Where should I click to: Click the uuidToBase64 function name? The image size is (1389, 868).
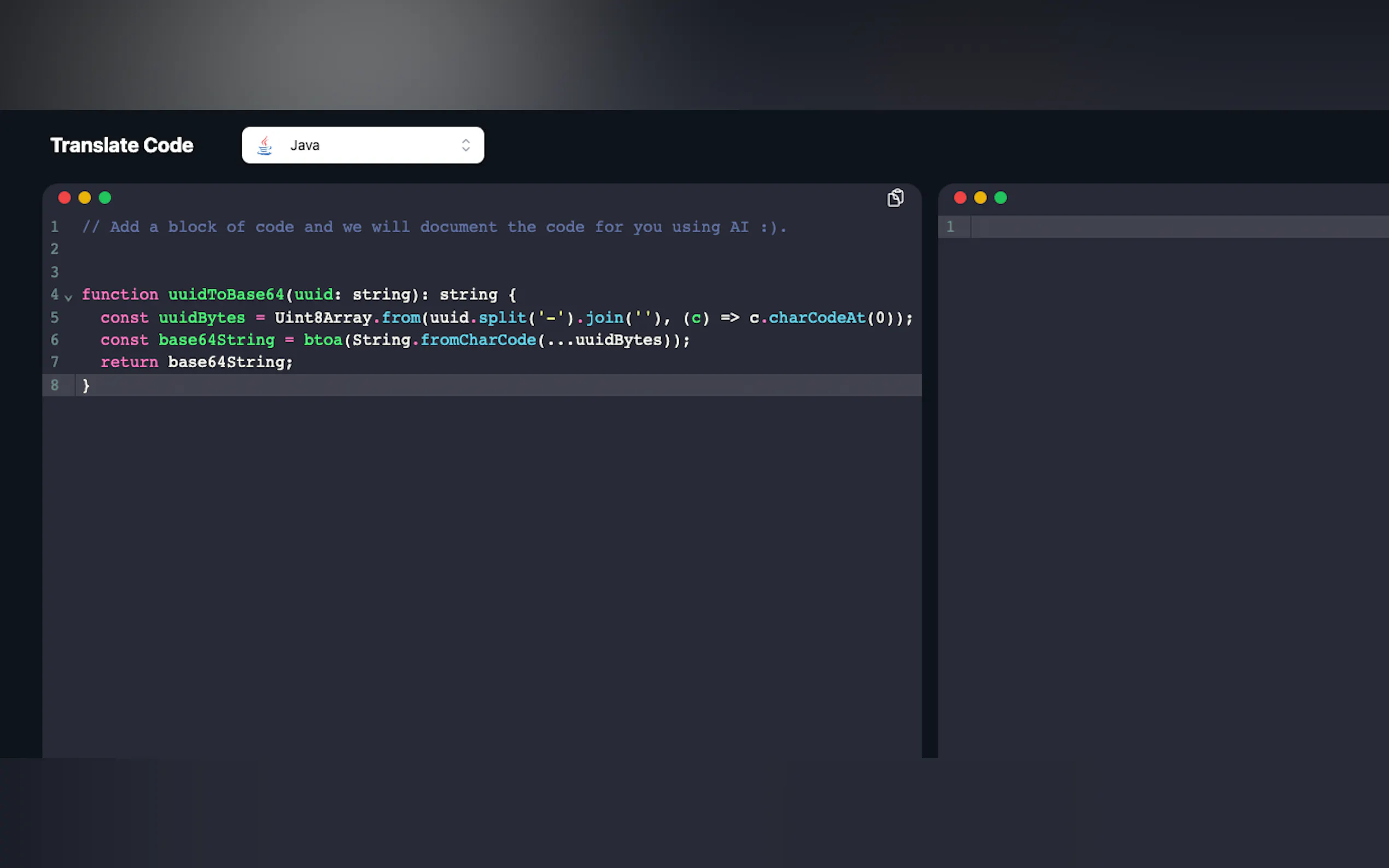click(x=226, y=295)
